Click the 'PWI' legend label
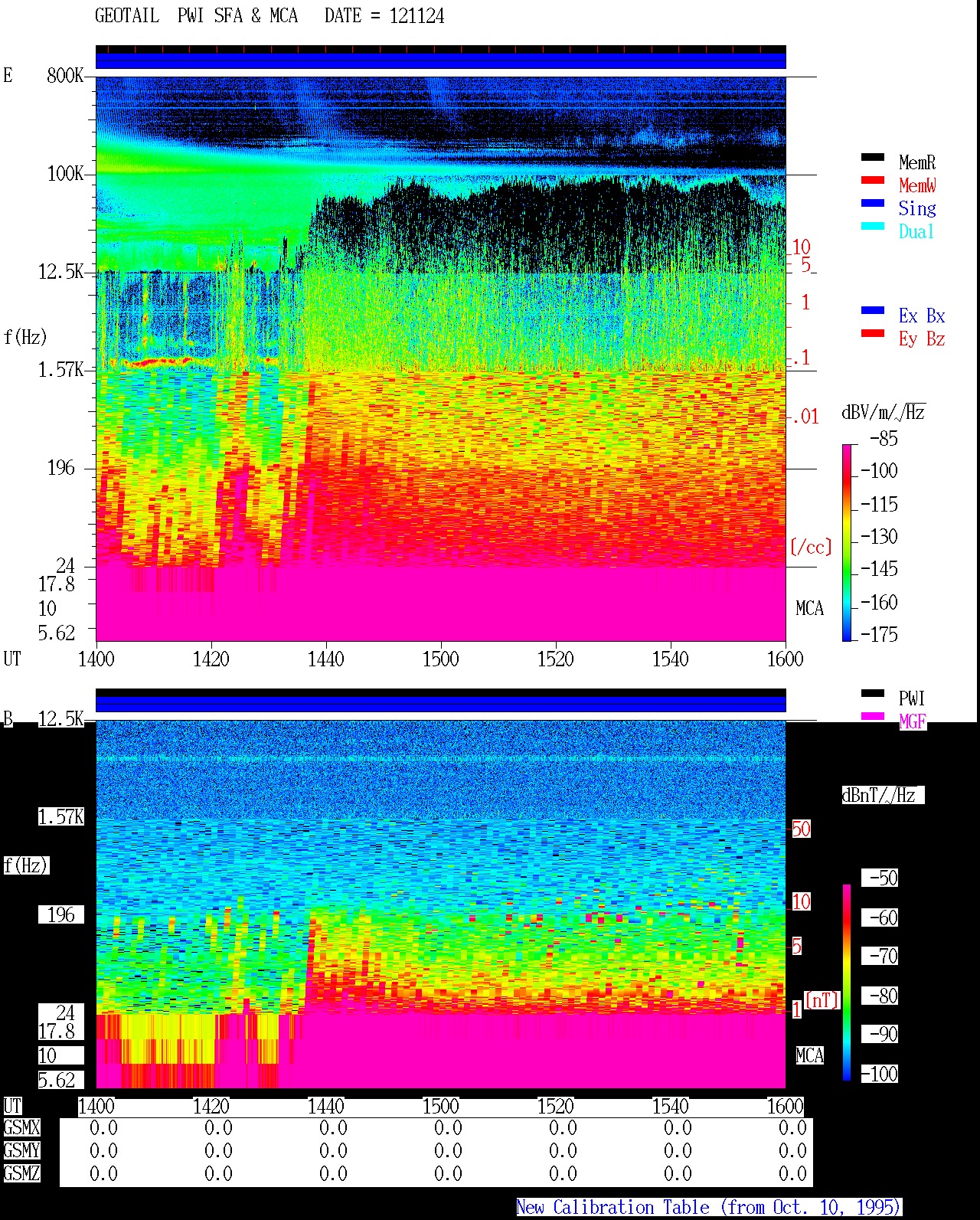 tap(912, 698)
